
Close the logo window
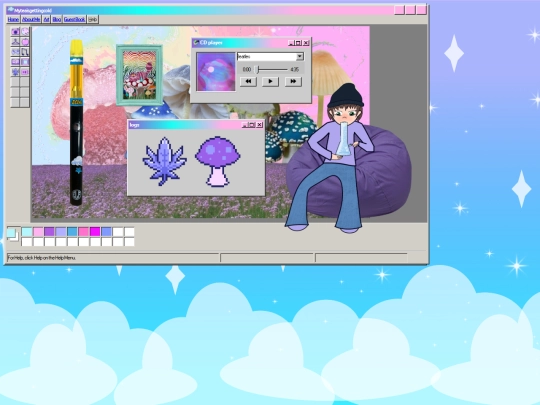tap(260, 125)
